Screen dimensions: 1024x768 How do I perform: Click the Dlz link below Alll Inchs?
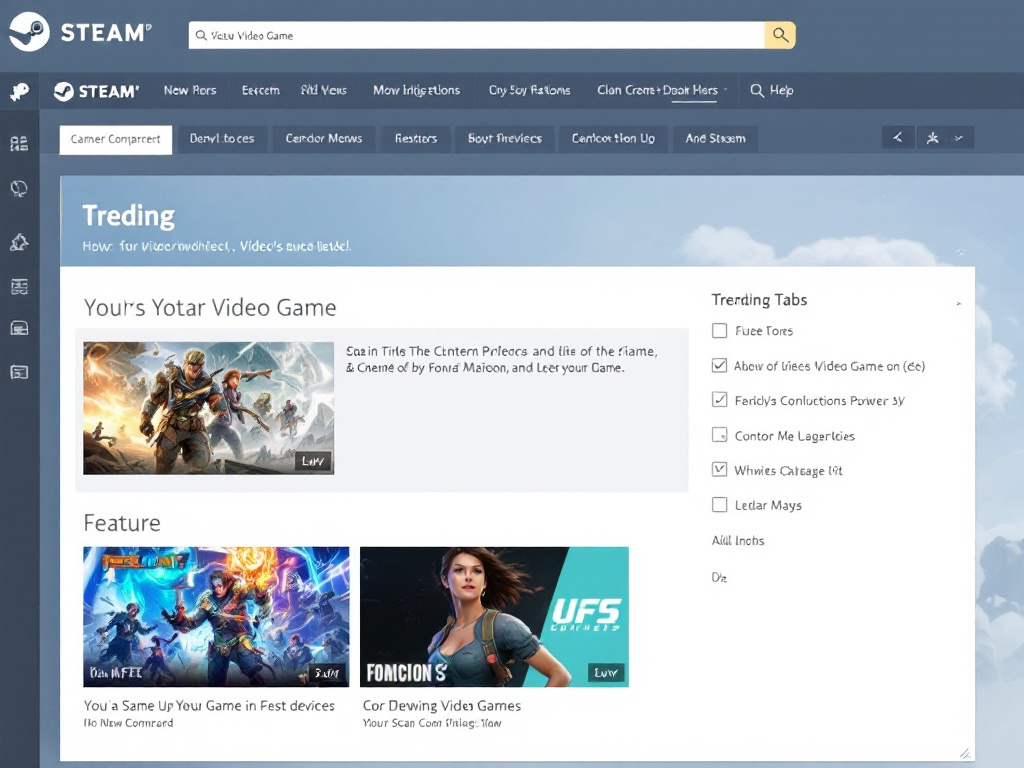[719, 577]
